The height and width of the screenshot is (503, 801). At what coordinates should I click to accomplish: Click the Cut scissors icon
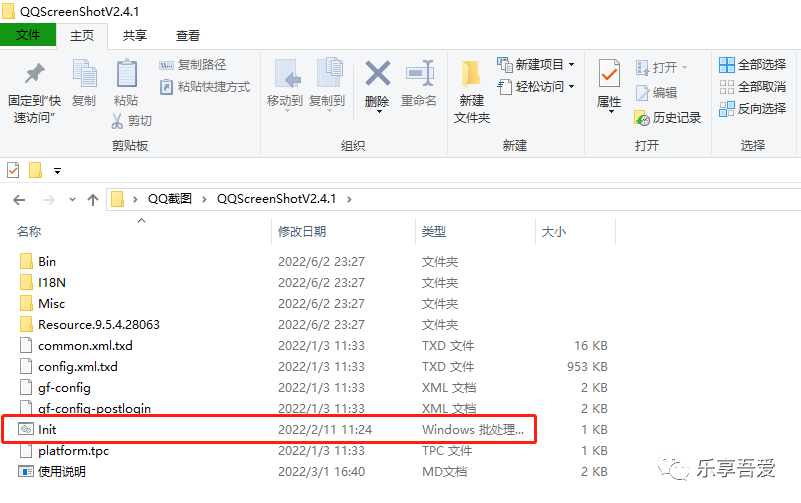(117, 121)
